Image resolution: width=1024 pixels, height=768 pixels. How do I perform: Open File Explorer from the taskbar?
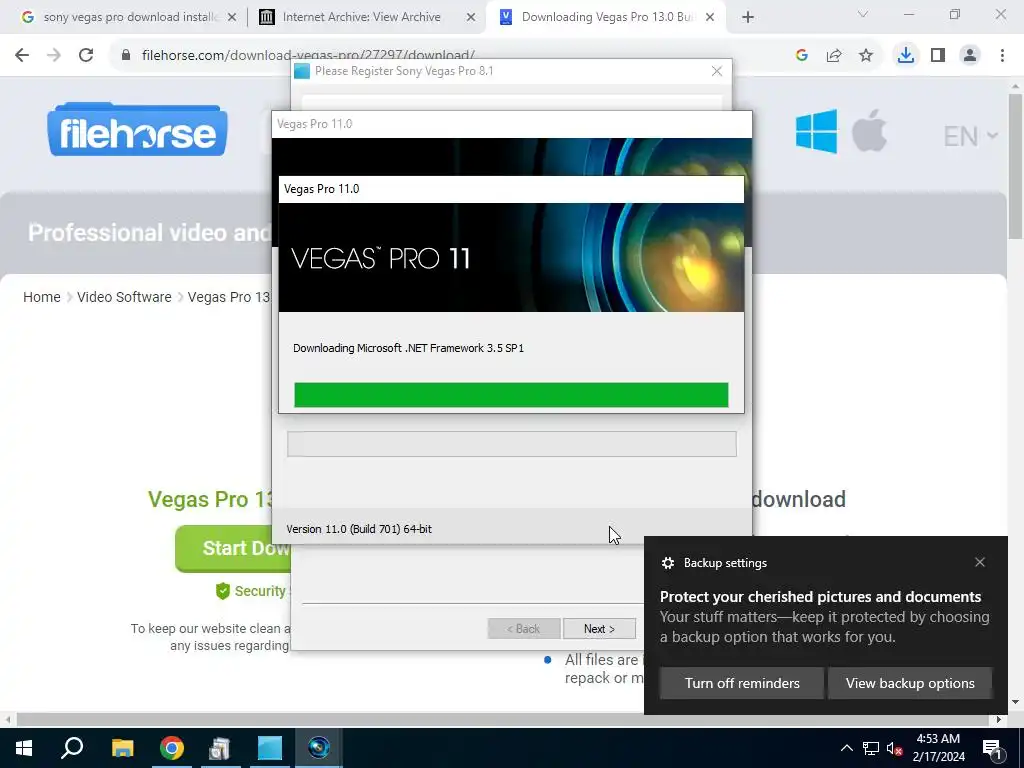[x=122, y=748]
